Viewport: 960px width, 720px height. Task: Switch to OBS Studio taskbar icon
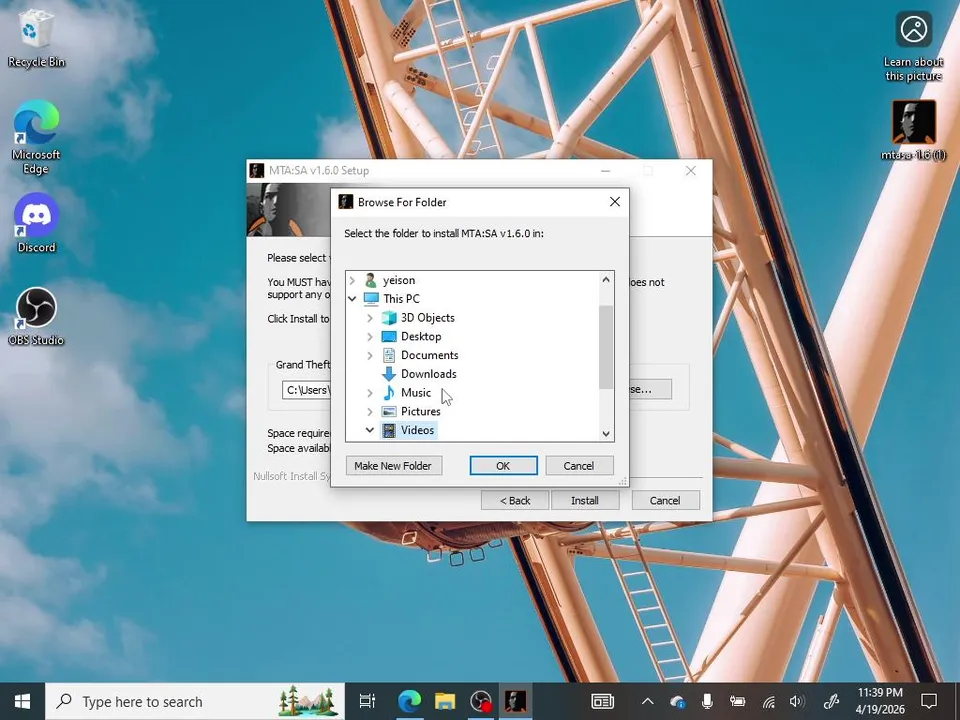481,702
